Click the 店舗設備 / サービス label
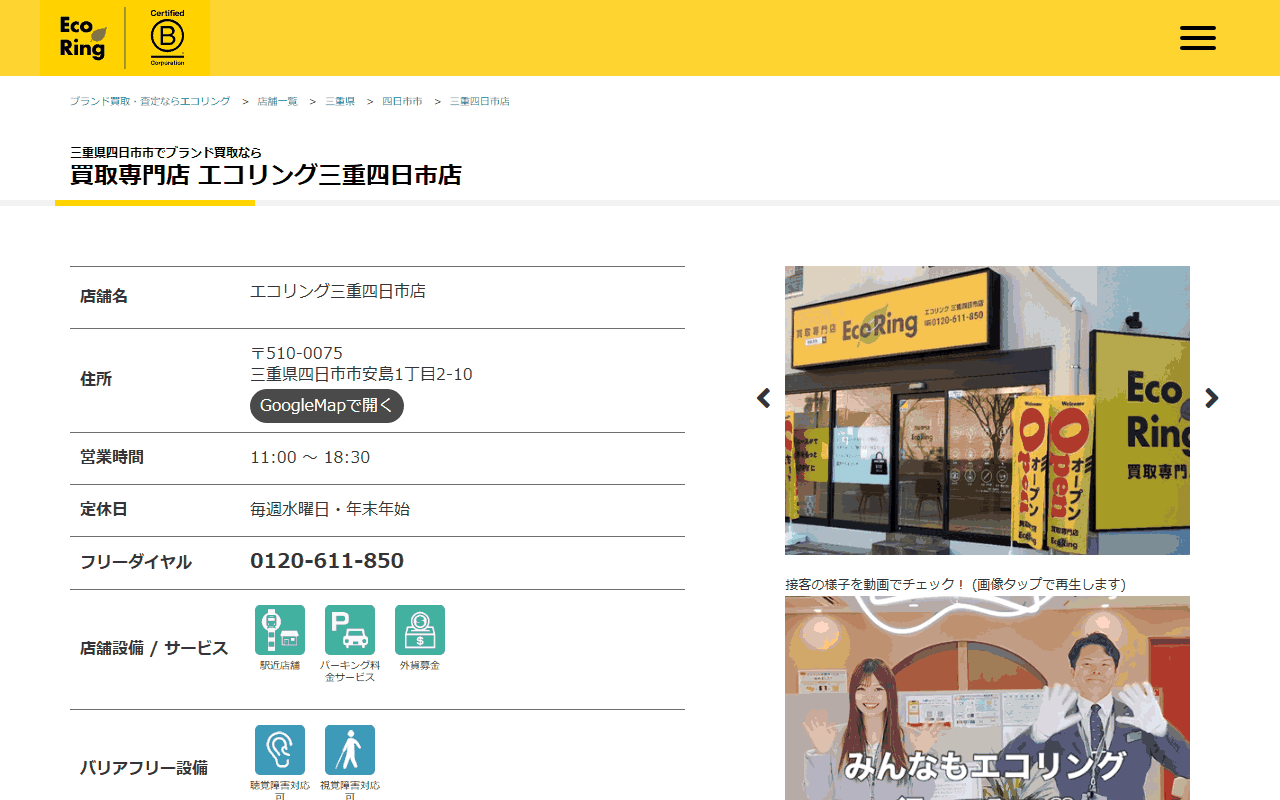Image resolution: width=1280 pixels, height=800 pixels. [x=154, y=648]
